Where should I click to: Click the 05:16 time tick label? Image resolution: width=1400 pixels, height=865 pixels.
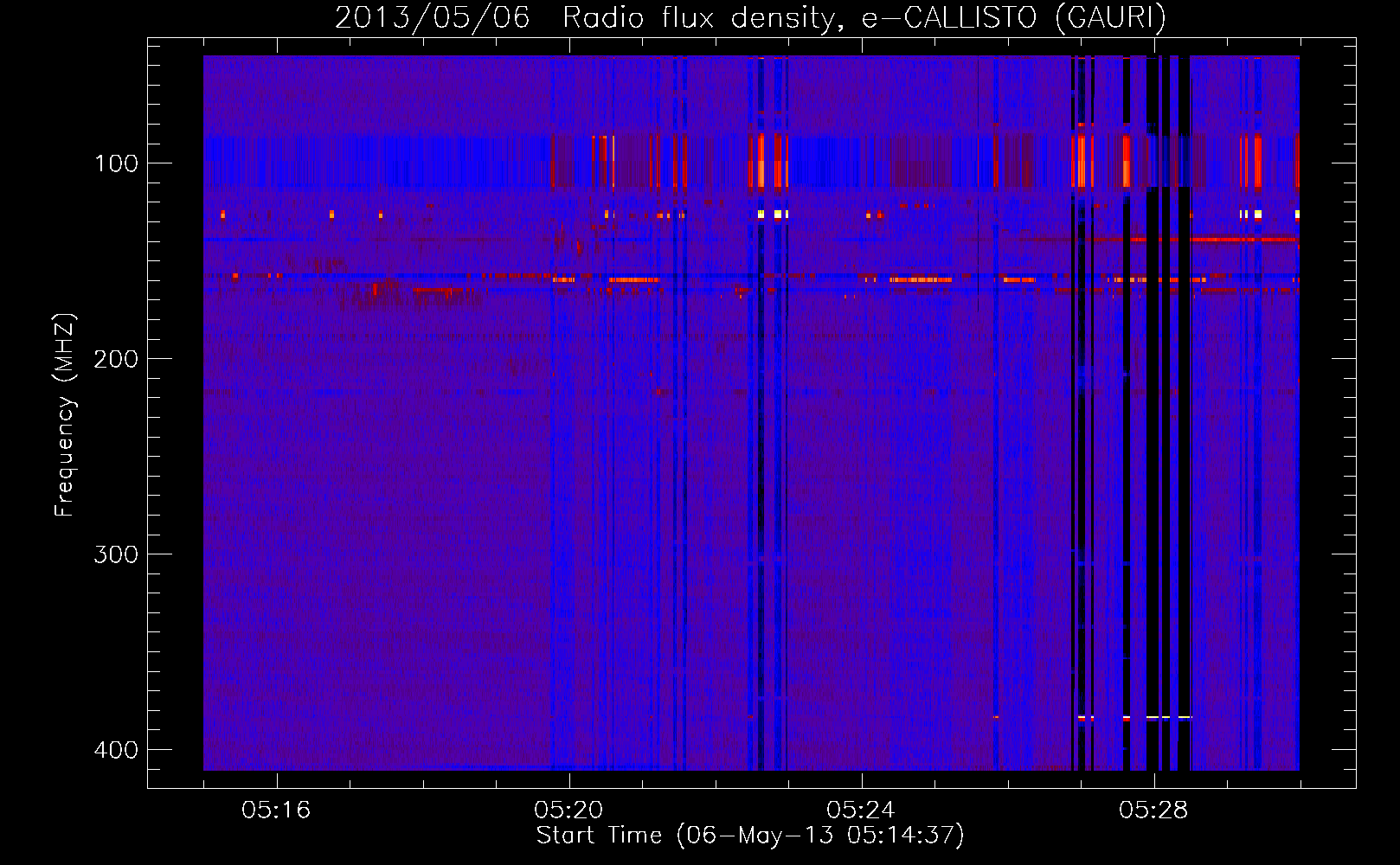[276, 811]
